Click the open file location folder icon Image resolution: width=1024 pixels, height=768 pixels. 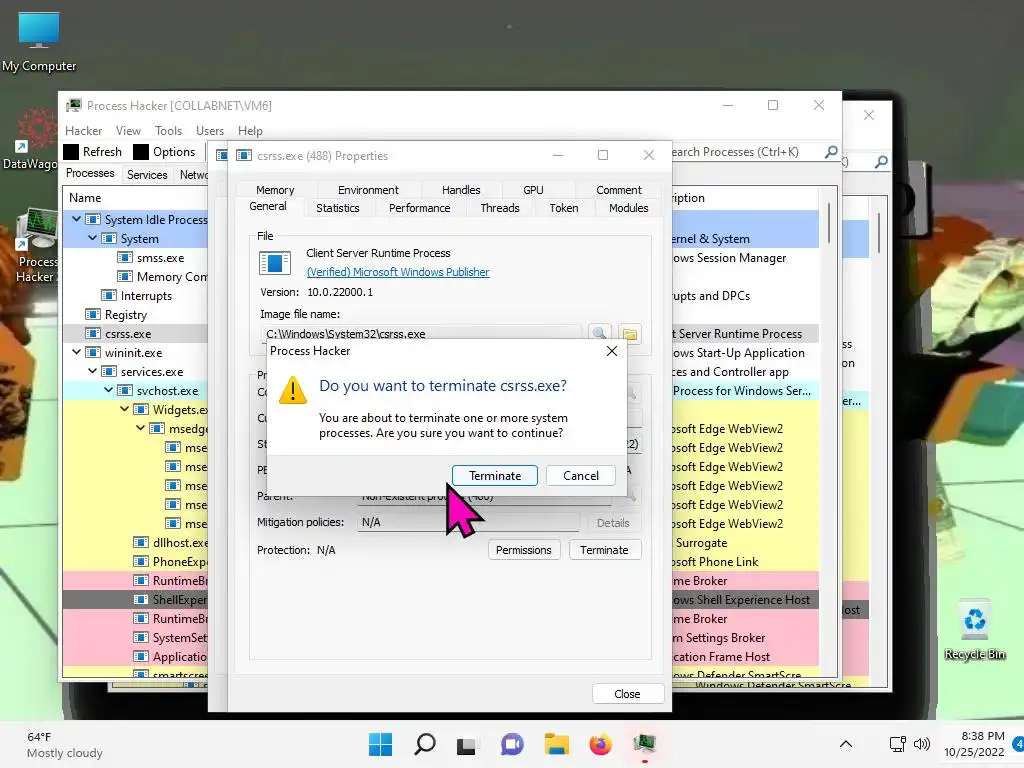point(630,333)
